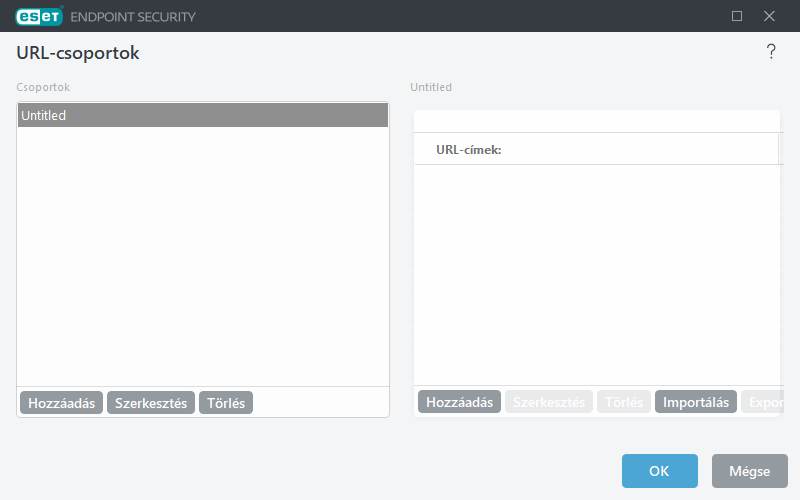This screenshot has width=800, height=500.
Task: Click greyed-out Szerkesztés in the URL panel
Action: pos(548,403)
